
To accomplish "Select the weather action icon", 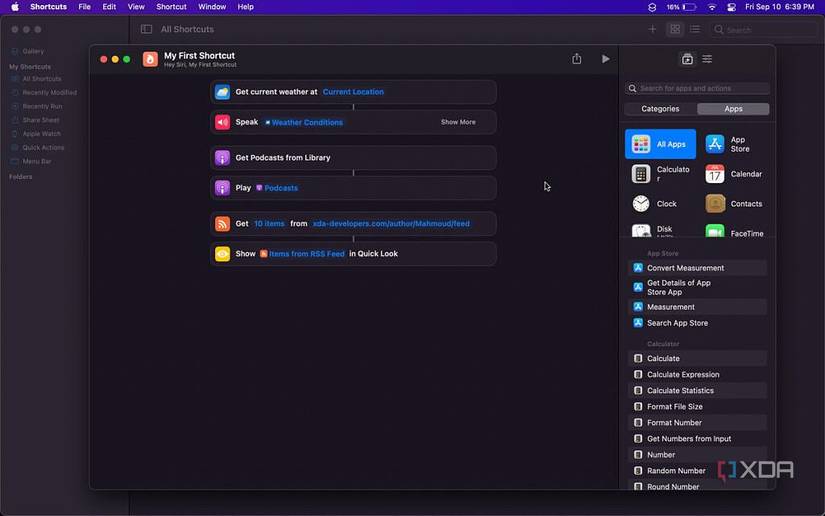I will [x=222, y=92].
